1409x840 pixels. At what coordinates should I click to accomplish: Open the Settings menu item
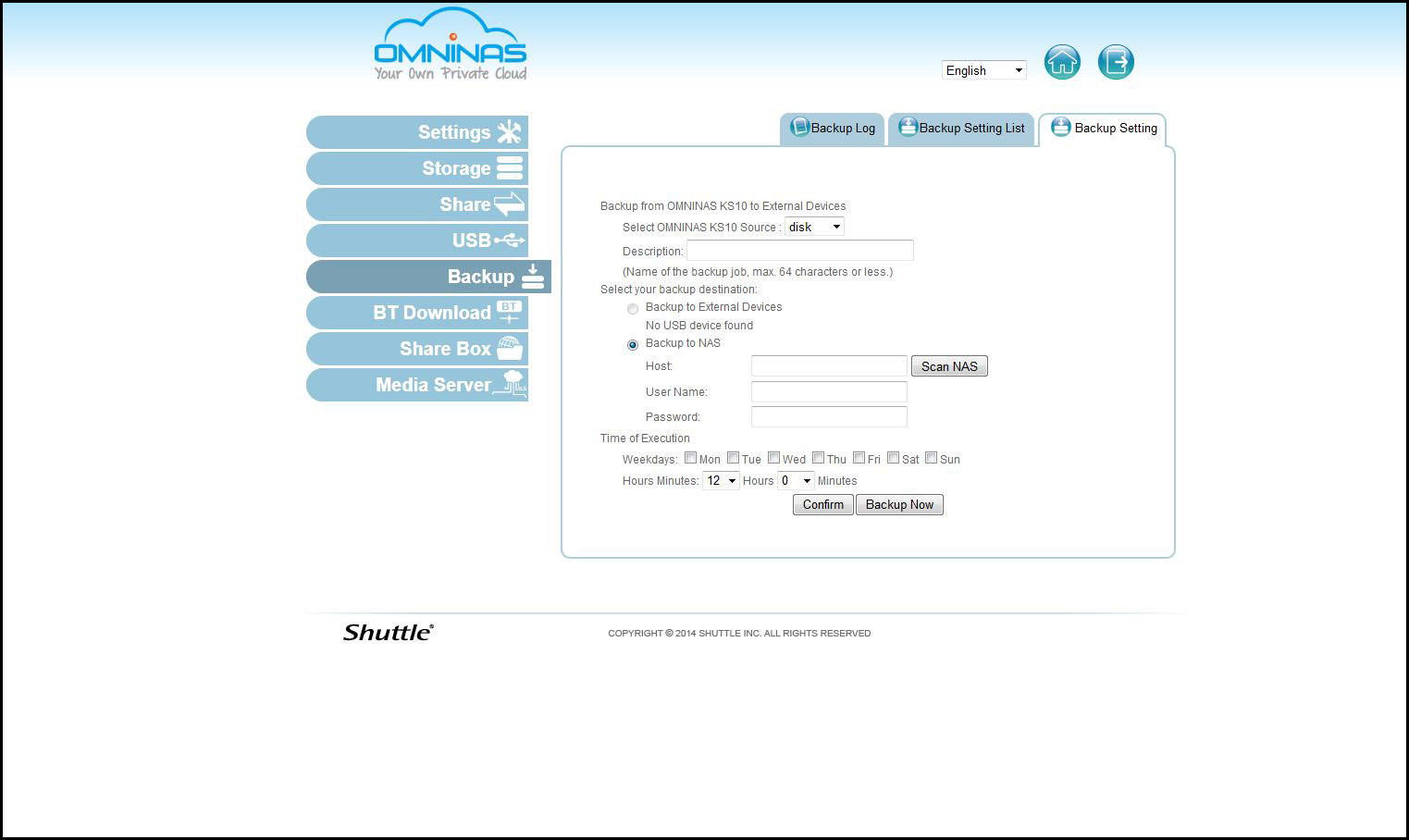(417, 132)
